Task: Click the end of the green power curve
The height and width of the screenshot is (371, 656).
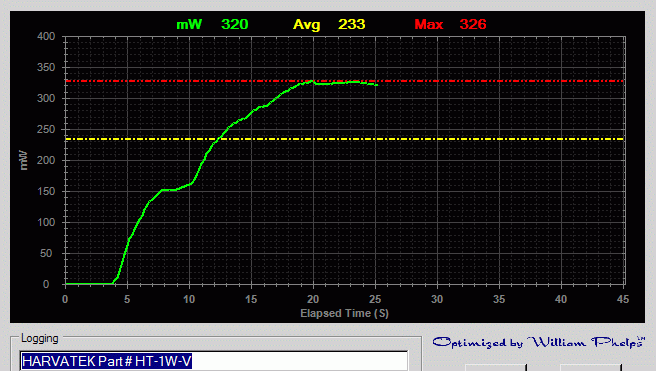Action: (x=377, y=85)
